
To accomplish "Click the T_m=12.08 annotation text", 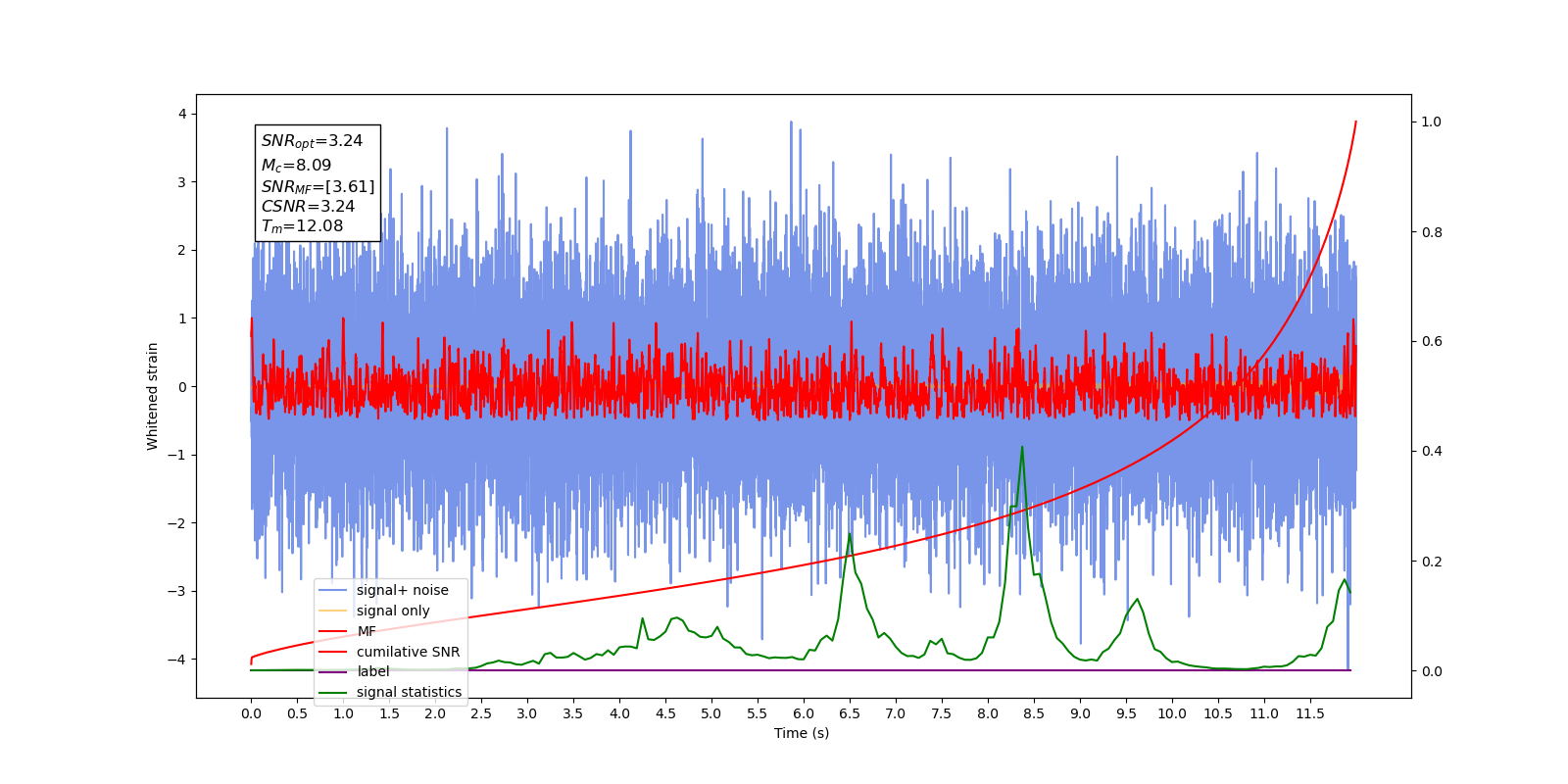I will point(302,226).
